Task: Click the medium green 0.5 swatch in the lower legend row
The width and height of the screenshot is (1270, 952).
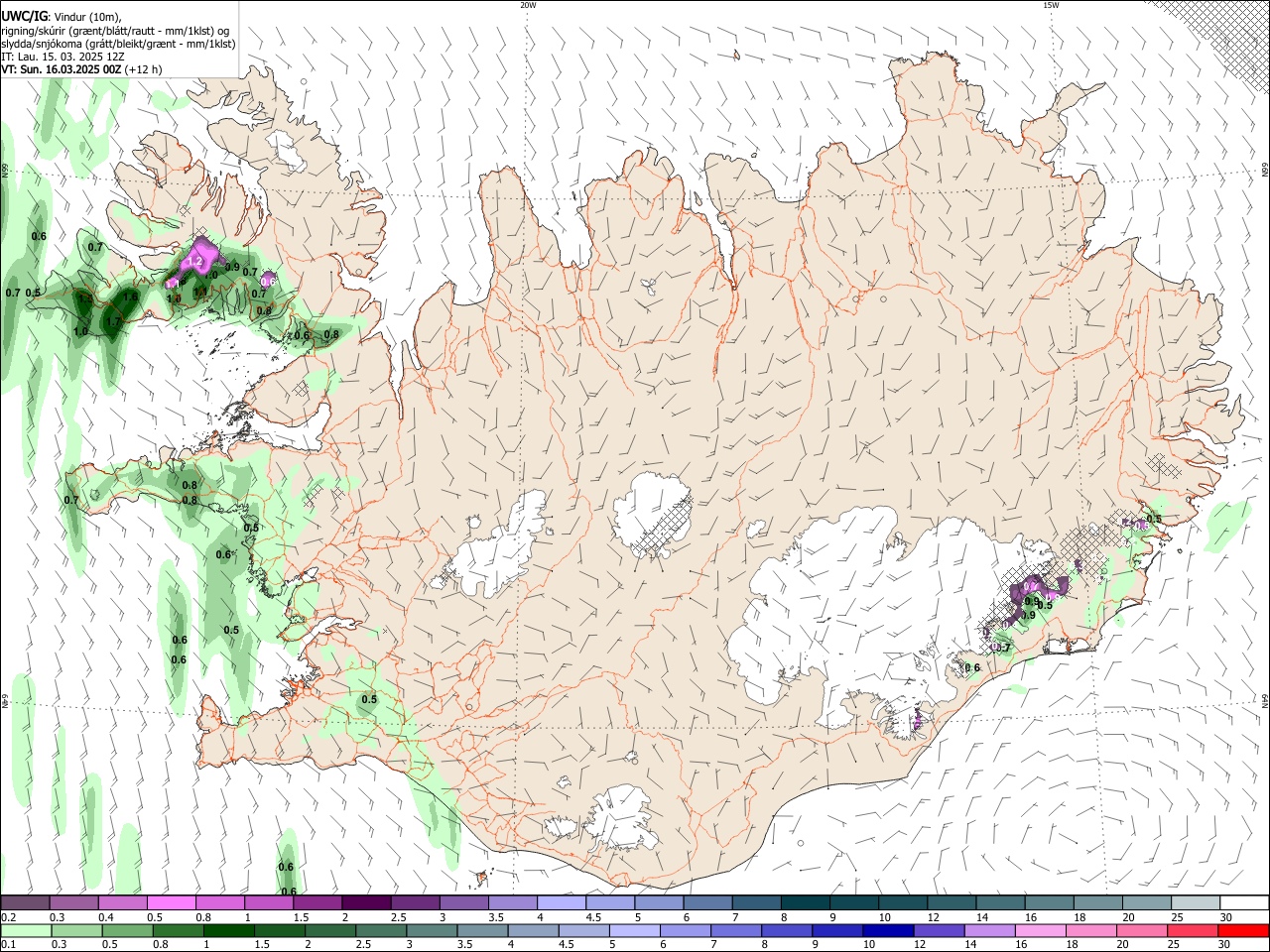Action: point(127,930)
